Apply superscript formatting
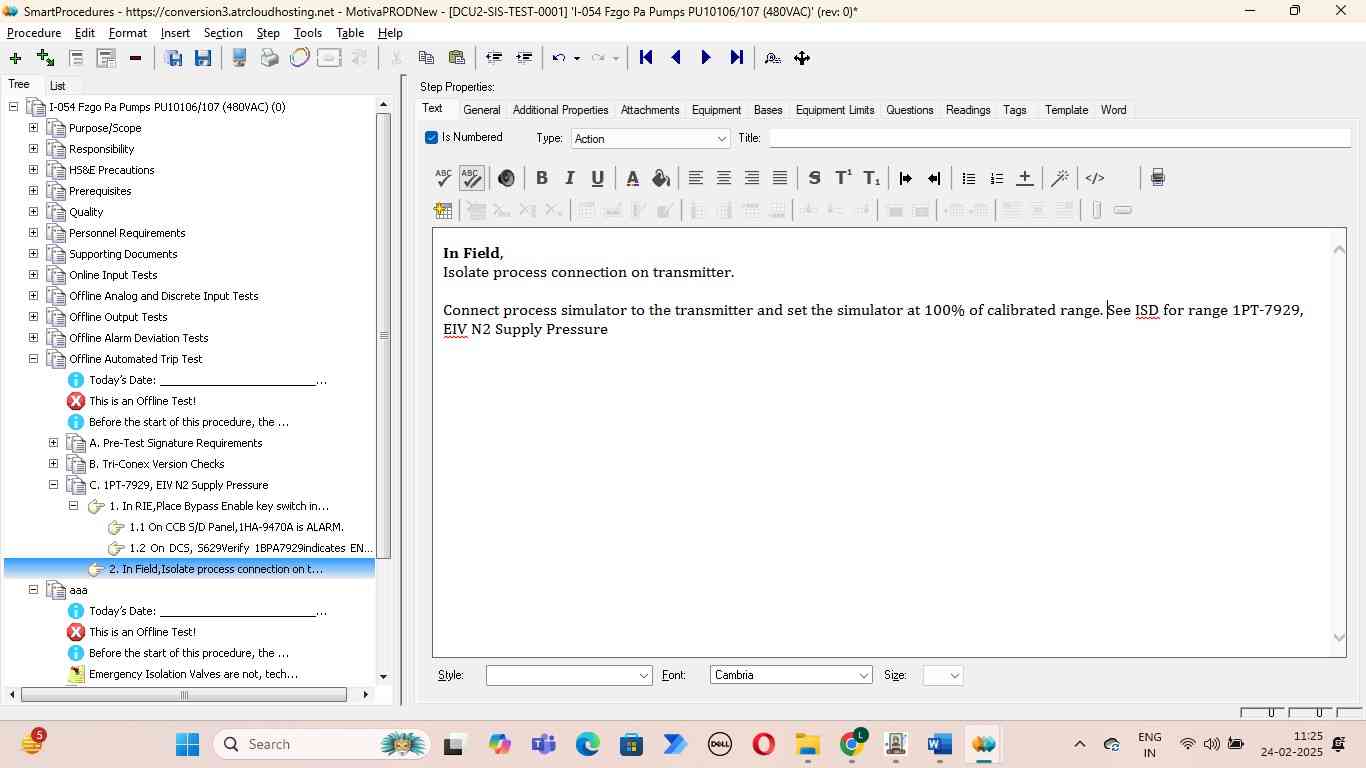This screenshot has height=768, width=1366. coord(843,178)
